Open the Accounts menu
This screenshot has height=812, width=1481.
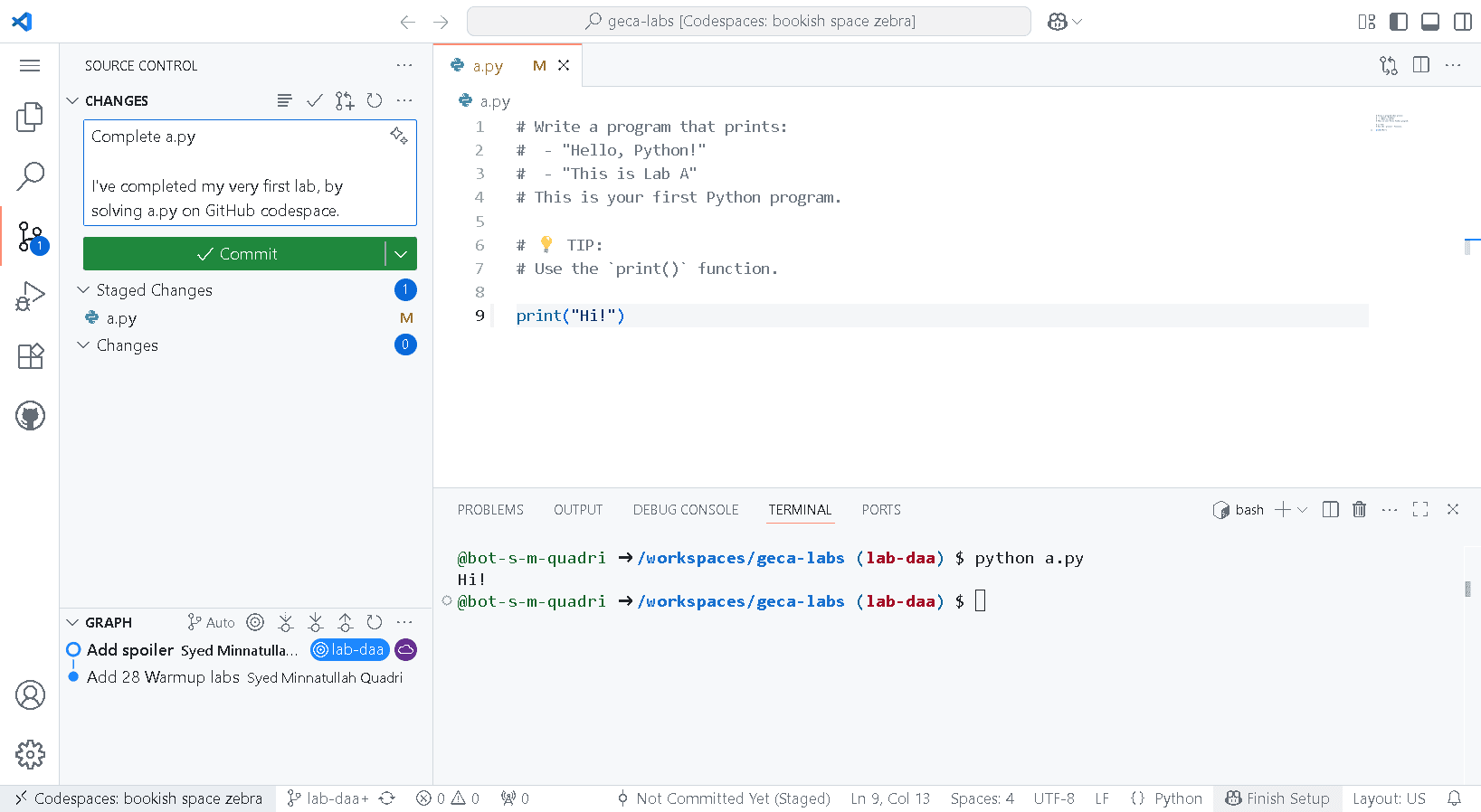point(30,695)
